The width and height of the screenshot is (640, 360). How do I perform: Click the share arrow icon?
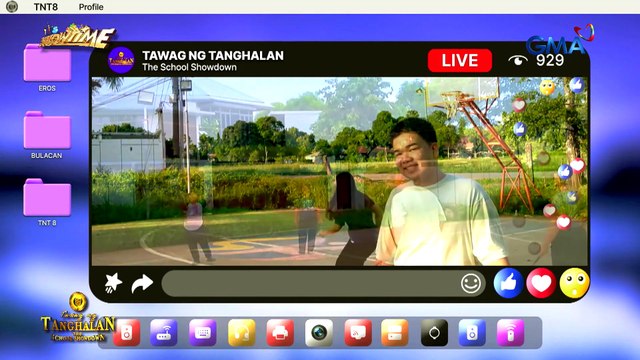pos(142,283)
